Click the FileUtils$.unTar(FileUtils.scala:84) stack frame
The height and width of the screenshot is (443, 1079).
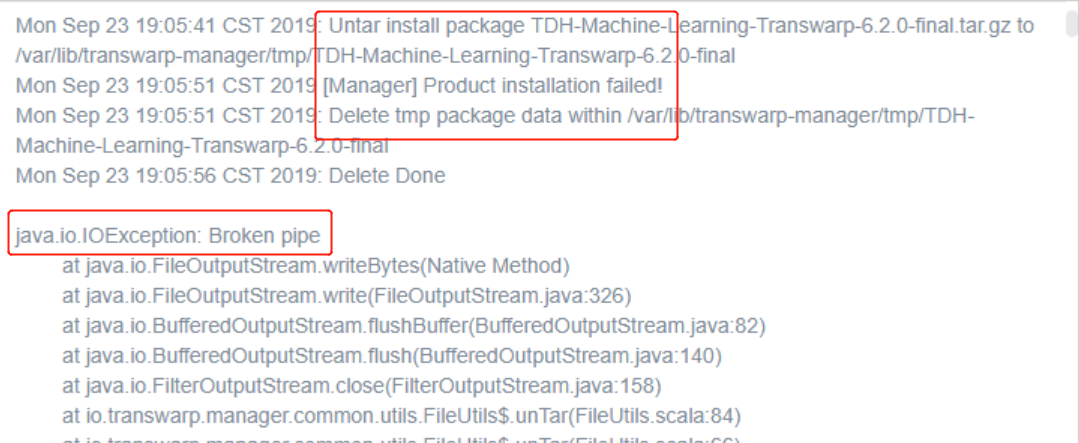[401, 416]
